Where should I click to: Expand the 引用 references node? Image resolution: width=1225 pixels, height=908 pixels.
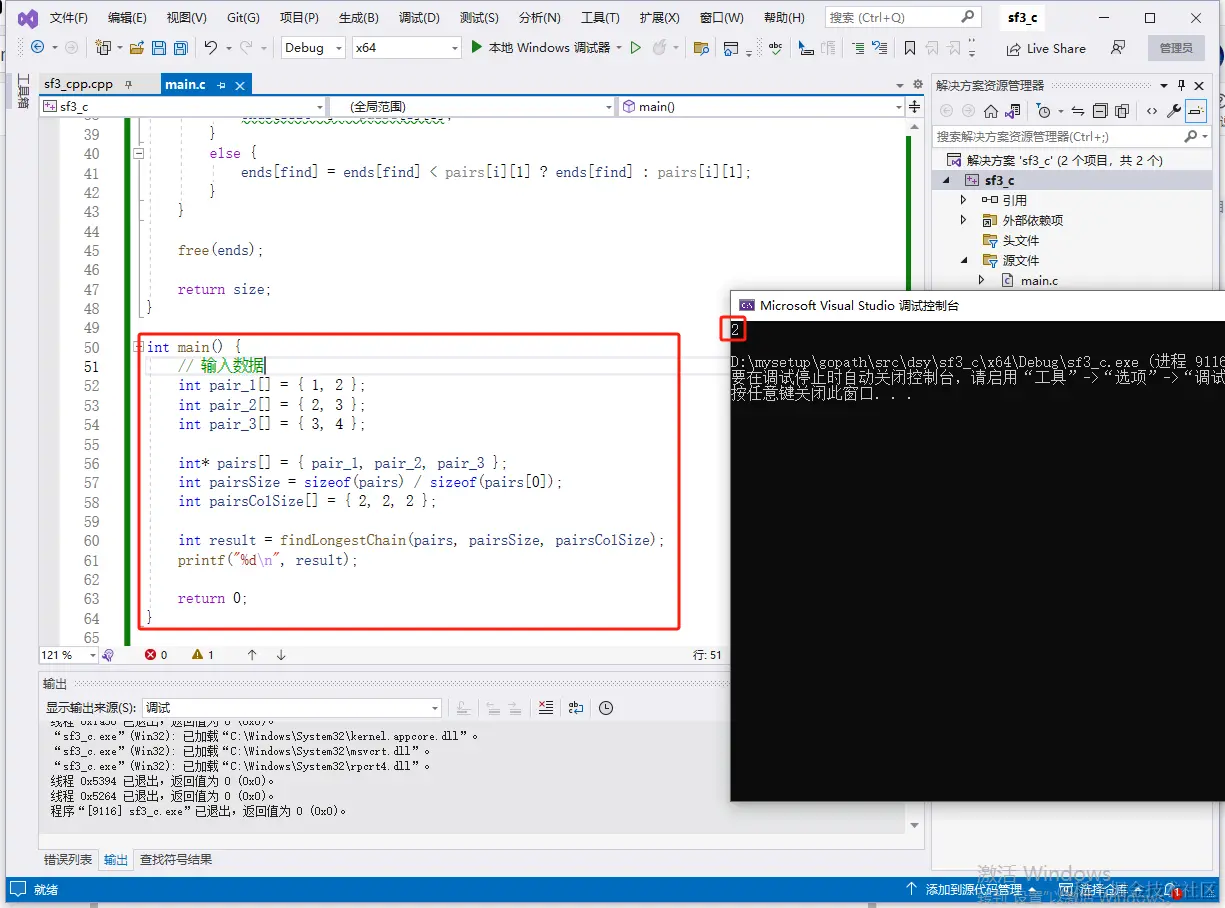tap(963, 200)
